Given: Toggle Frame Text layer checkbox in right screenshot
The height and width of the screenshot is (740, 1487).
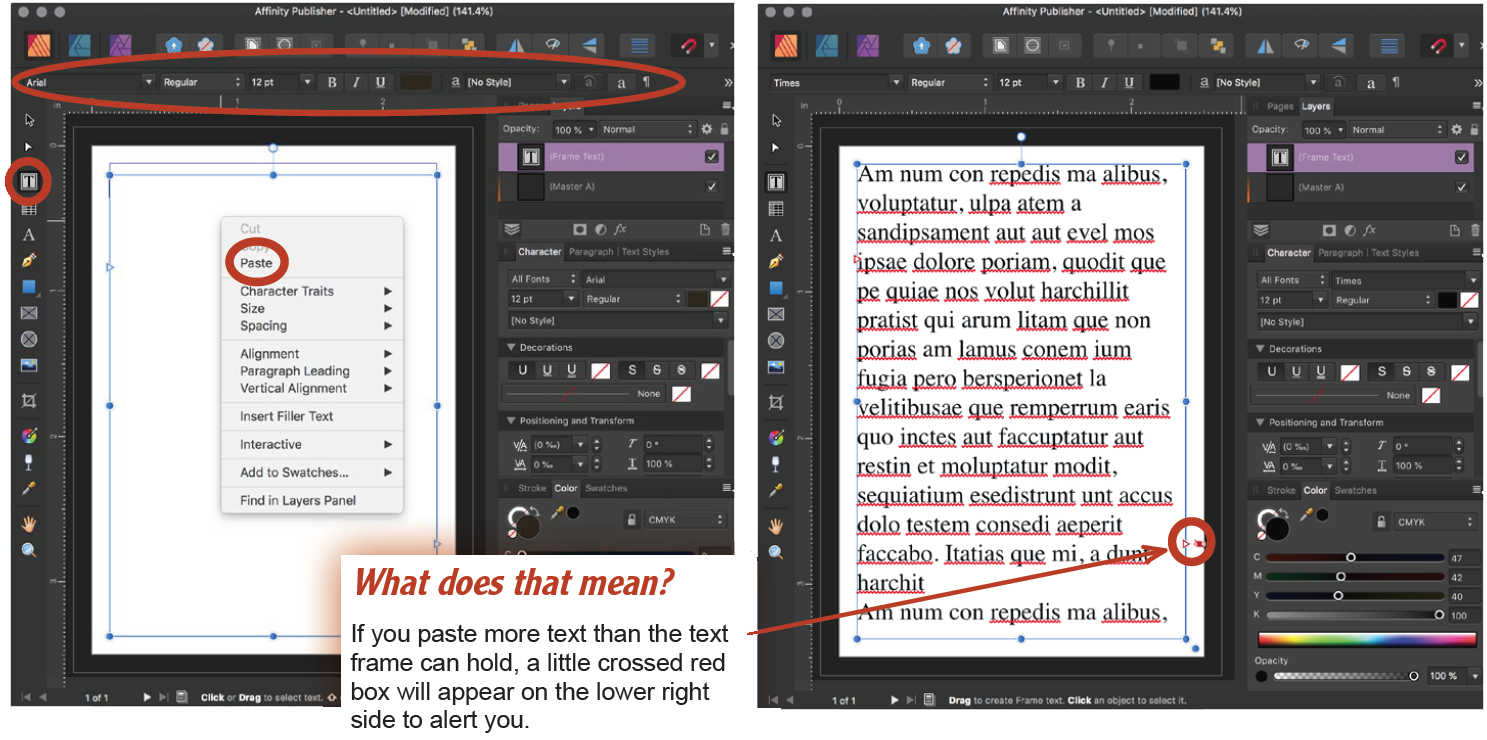Looking at the screenshot, I should click(x=1461, y=157).
